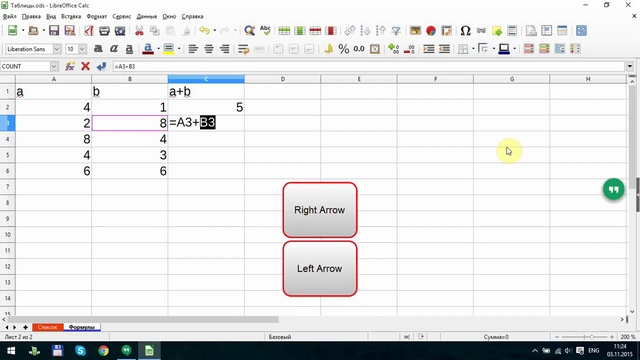Click the New spreadsheet icon
Viewport: 640px width, 360px height.
(x=13, y=31)
